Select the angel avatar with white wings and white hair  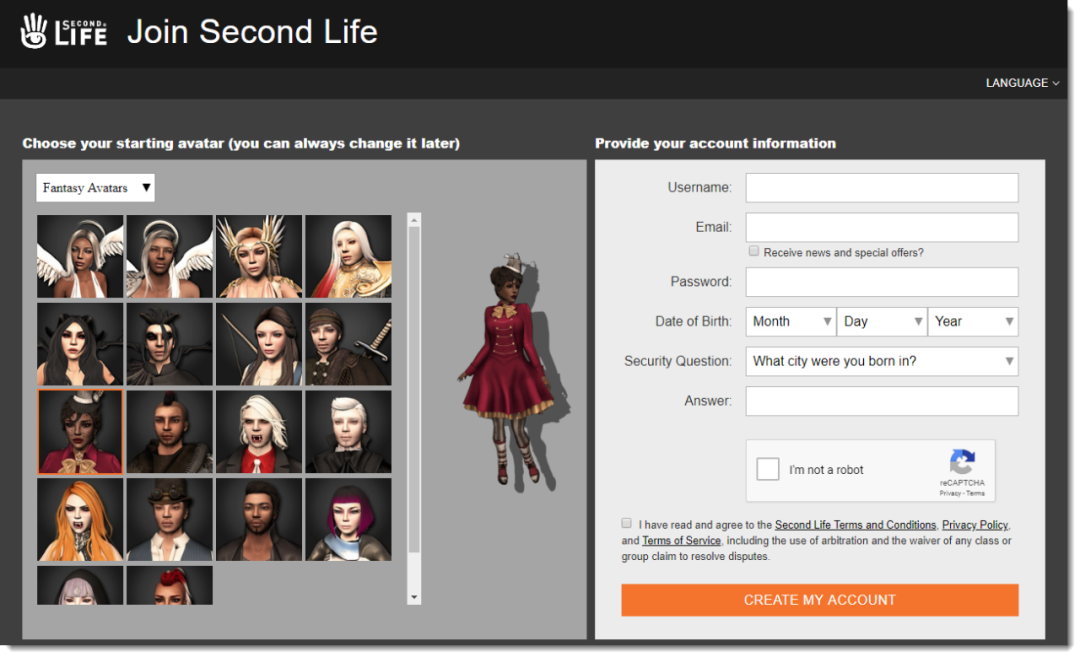pos(80,256)
